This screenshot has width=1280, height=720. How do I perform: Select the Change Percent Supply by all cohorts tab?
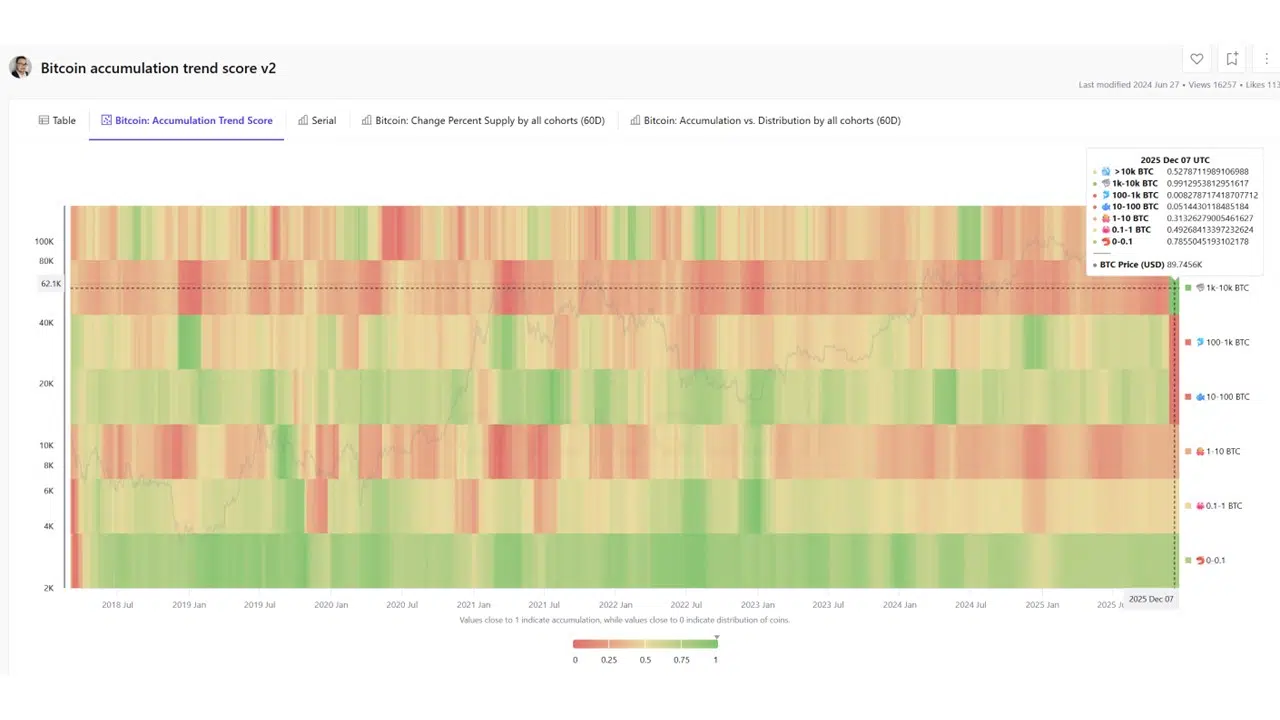tap(483, 120)
